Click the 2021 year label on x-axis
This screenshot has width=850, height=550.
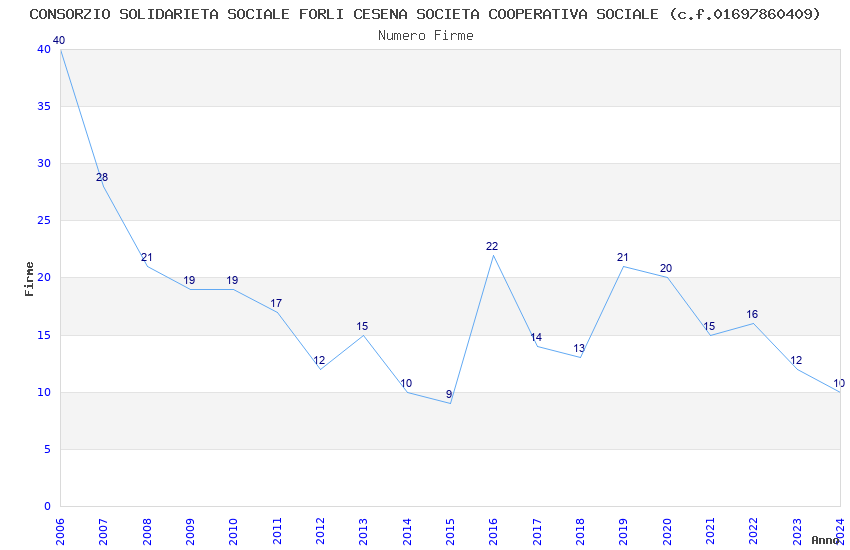click(x=710, y=529)
